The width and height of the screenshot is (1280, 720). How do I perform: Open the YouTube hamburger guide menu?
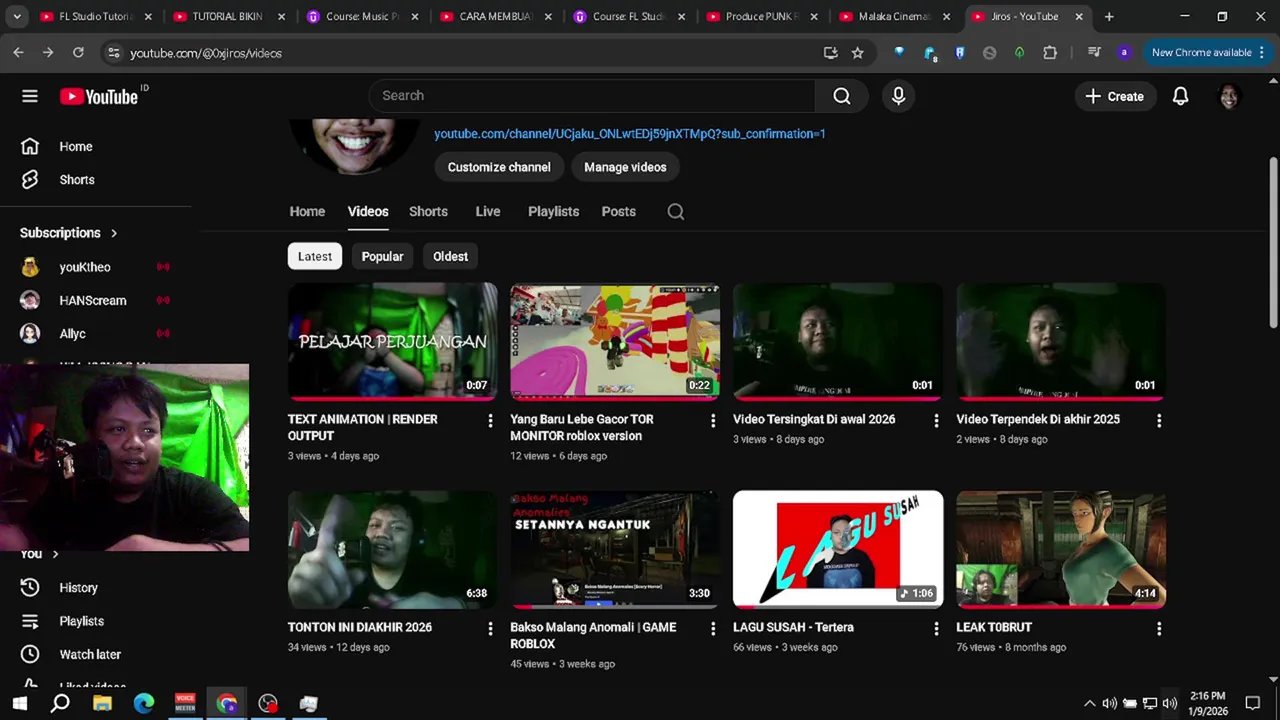(30, 96)
